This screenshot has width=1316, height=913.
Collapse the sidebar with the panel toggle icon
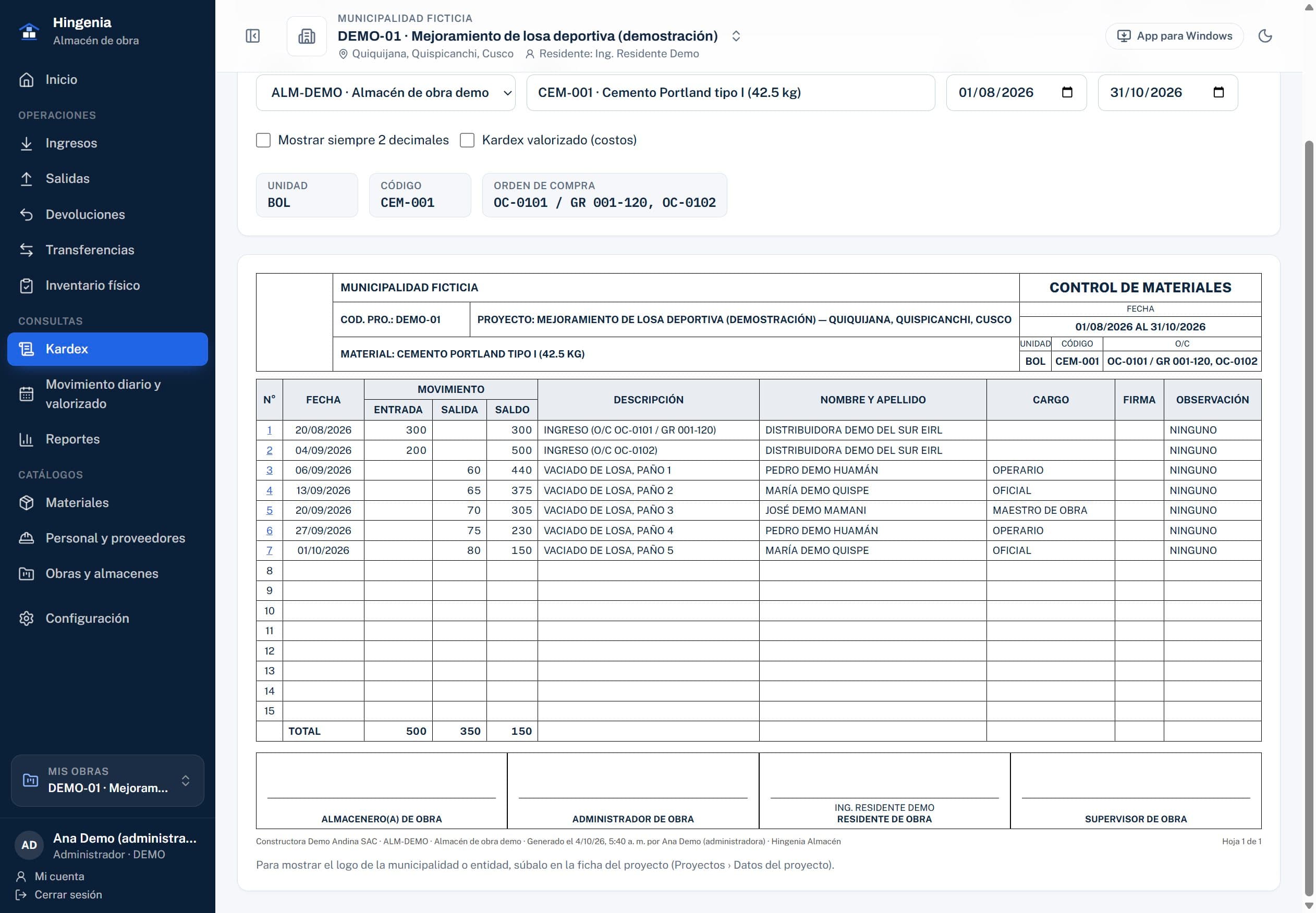[x=252, y=36]
